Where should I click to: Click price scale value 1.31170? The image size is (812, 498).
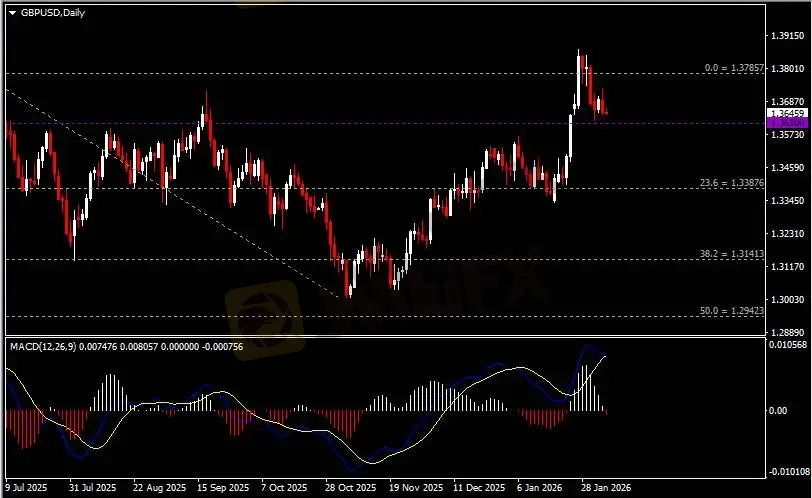click(x=788, y=267)
